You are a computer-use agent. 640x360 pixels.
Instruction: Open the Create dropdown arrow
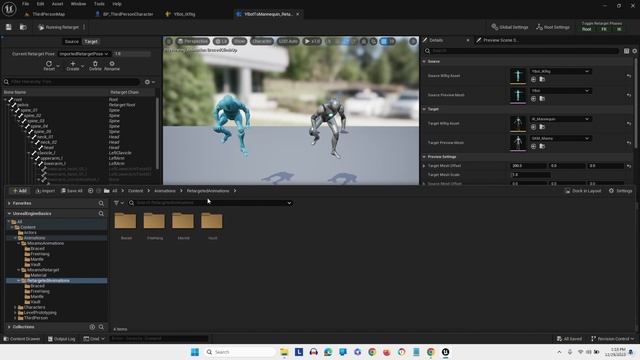point(82,66)
